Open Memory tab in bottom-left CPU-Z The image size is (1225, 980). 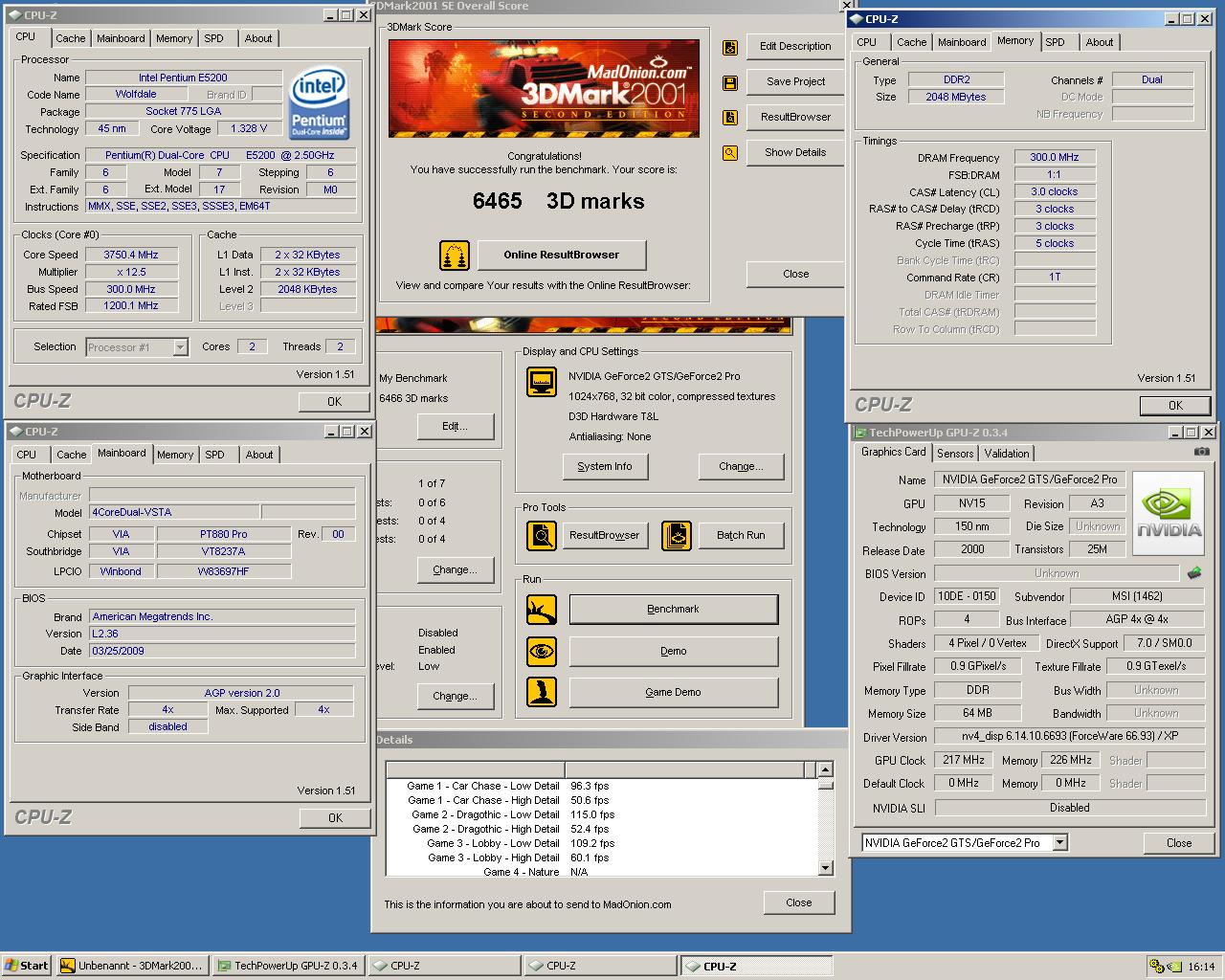(175, 455)
